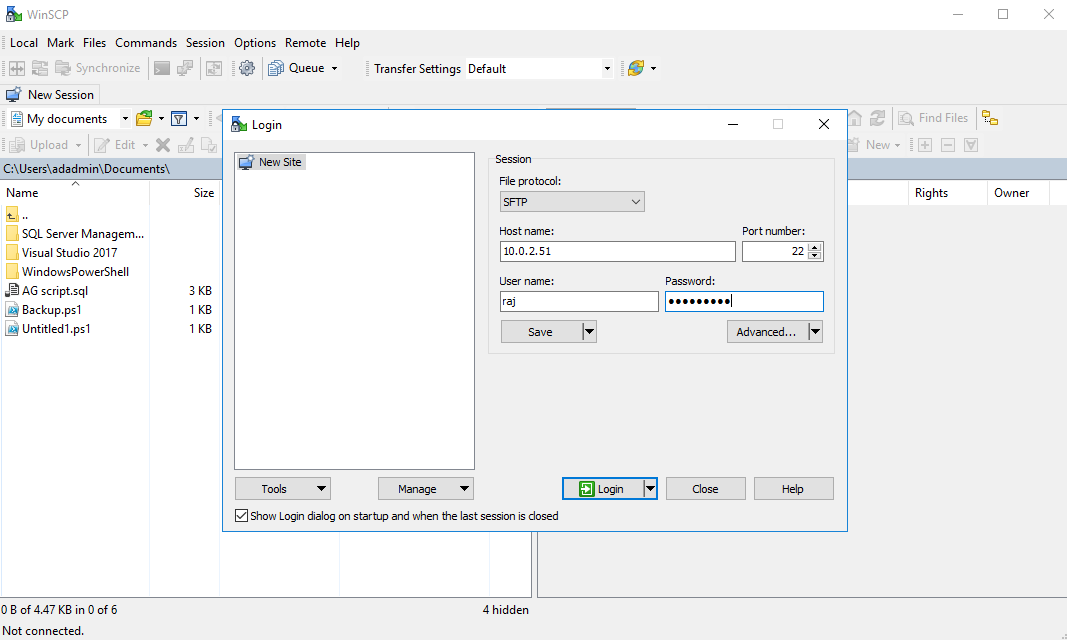Open the Help menu in menu bar
1067x640 pixels.
[x=347, y=43]
